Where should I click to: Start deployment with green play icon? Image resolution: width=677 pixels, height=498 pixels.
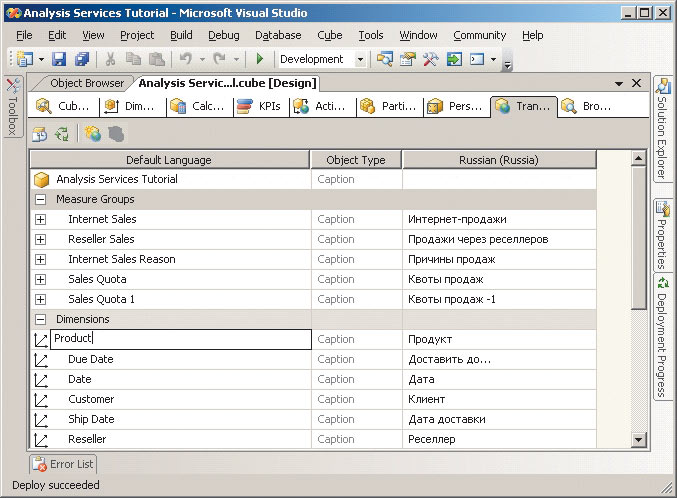[x=259, y=58]
